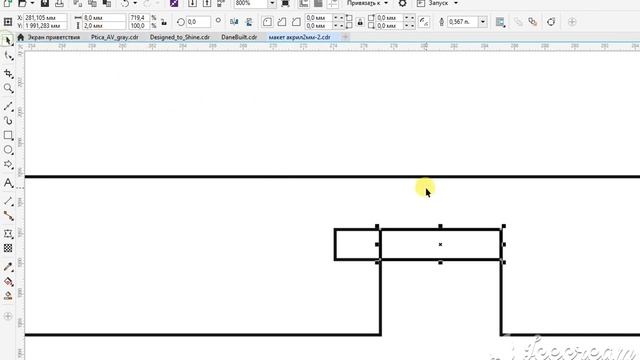Click the rotation angle field

198,22
